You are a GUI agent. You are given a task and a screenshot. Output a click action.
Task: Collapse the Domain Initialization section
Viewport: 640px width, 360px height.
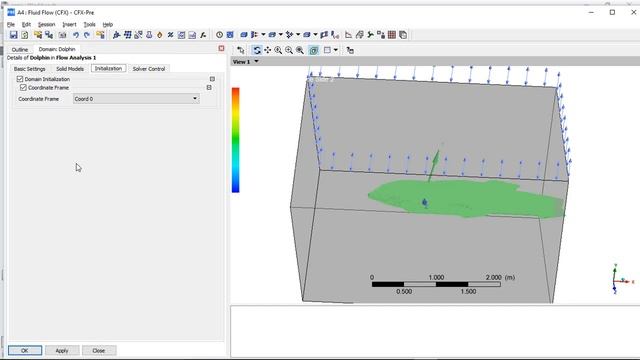[x=212, y=79]
